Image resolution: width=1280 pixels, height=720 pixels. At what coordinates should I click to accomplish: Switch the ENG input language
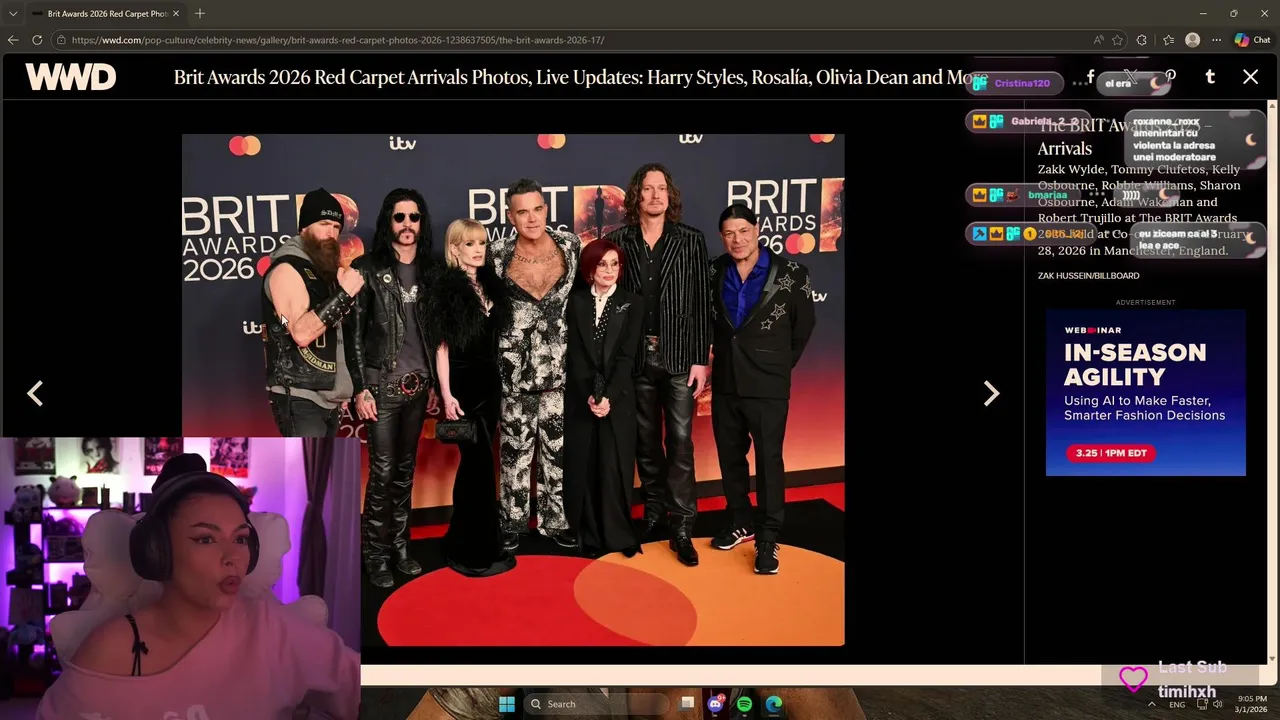1177,704
